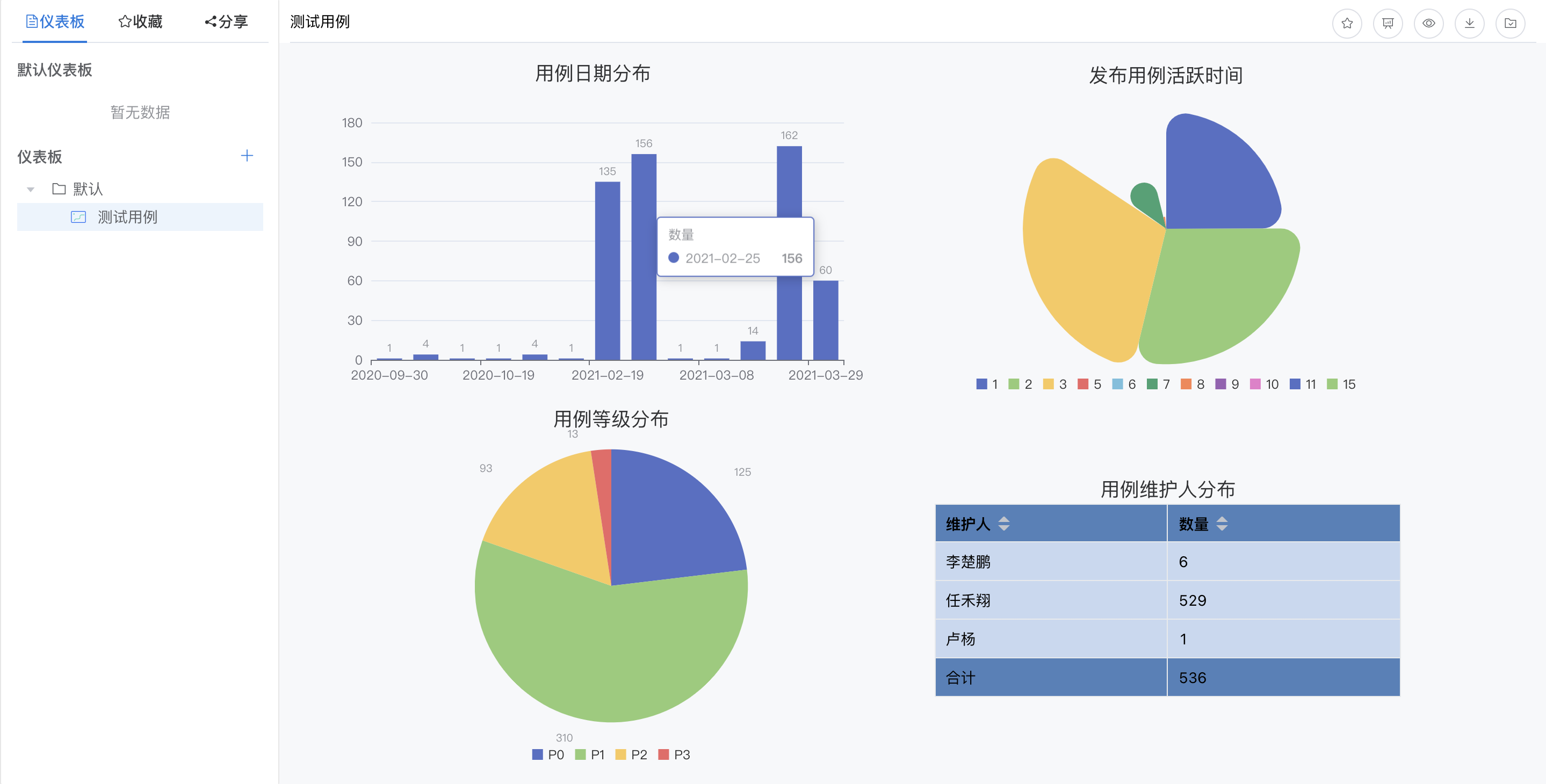This screenshot has width=1546, height=784.
Task: Click the dashboard icon beside 测试用例
Action: pos(78,217)
